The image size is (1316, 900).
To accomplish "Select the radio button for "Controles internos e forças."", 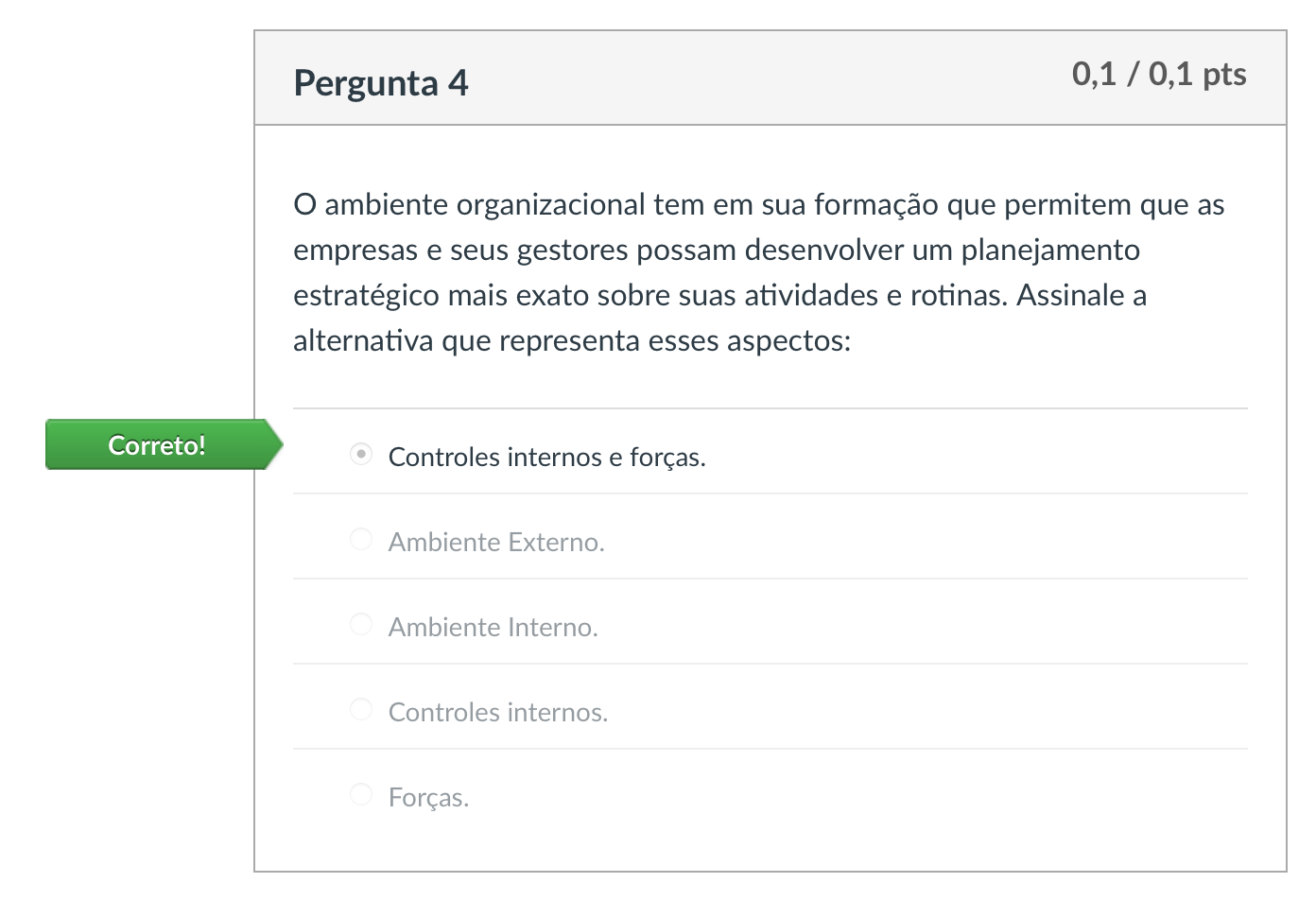I will click(x=361, y=455).
